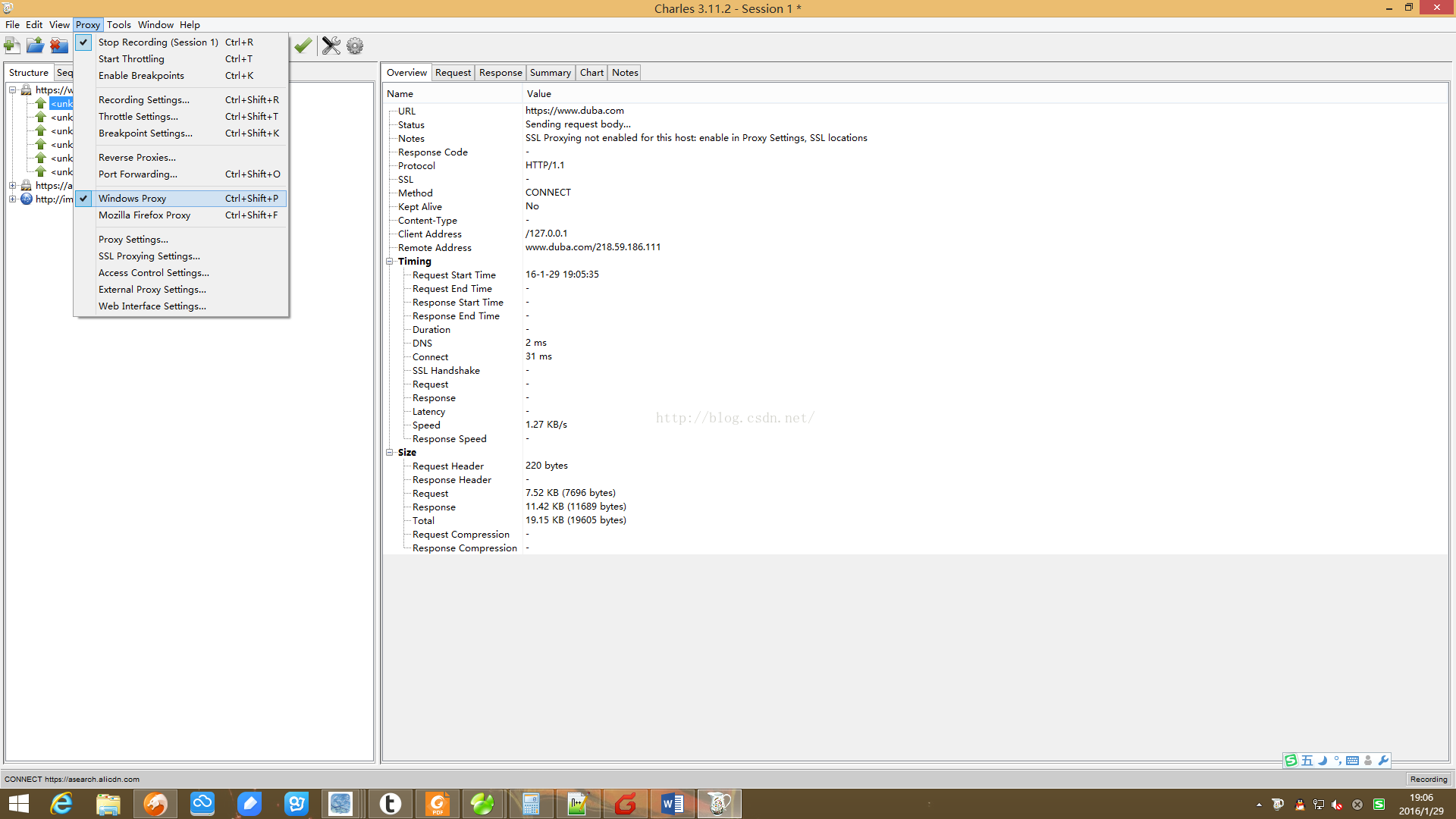Open Throttle Settings... menu item
This screenshot has width=1456, height=819.
(x=180, y=117)
